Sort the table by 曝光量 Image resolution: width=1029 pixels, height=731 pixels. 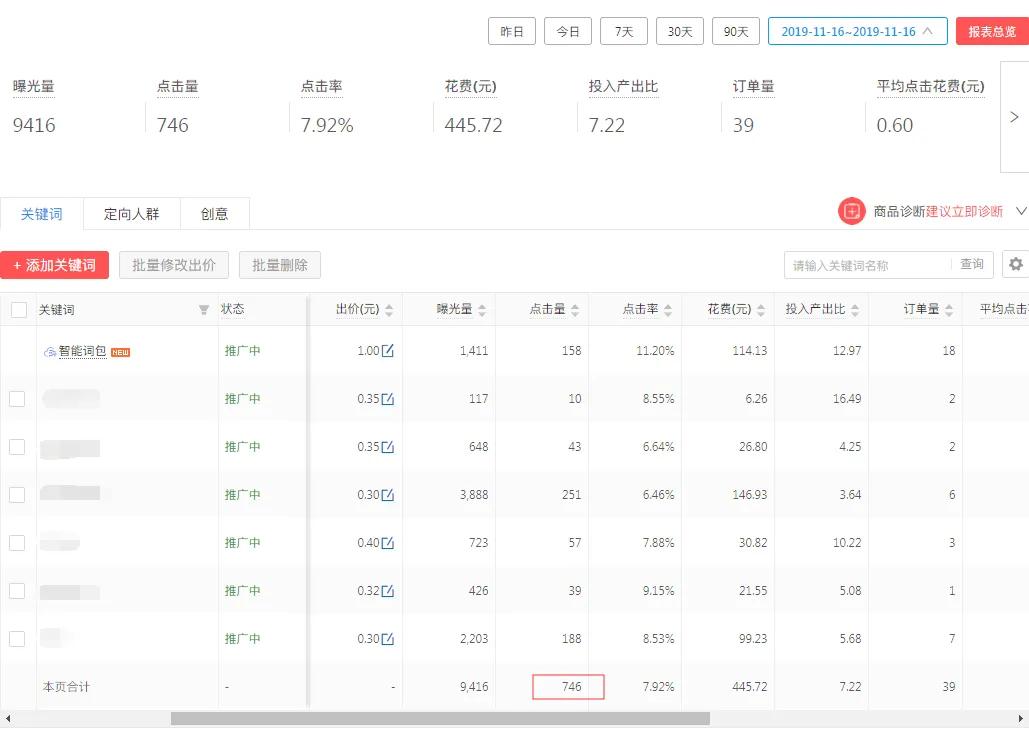(485, 309)
